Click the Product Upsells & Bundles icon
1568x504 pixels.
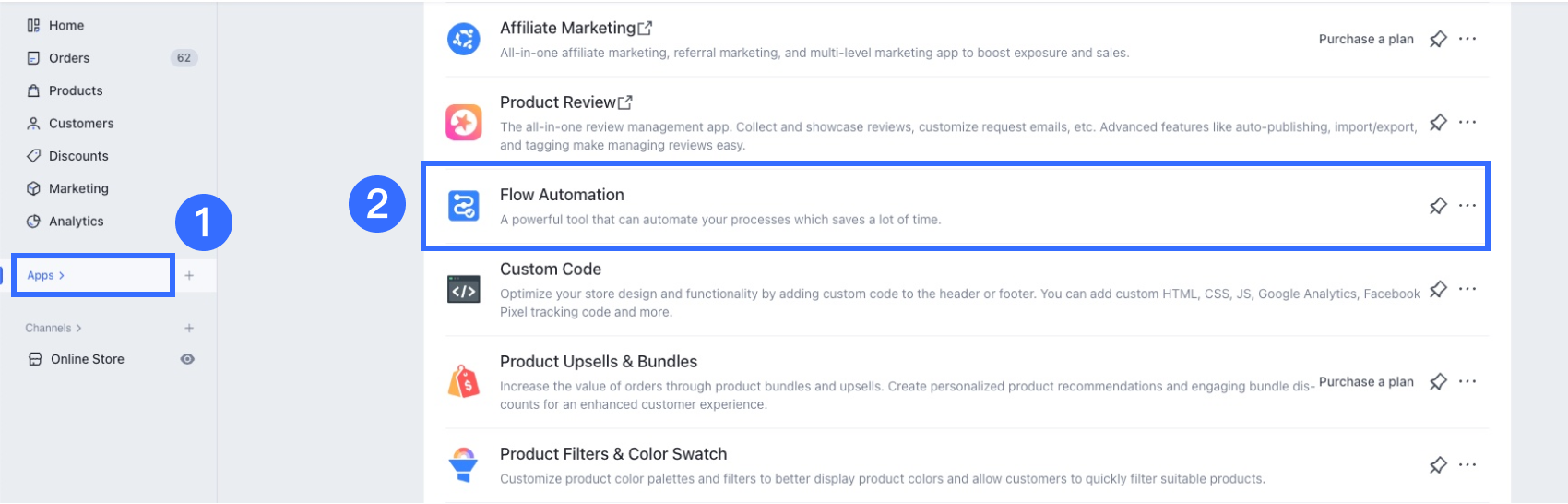coord(463,381)
